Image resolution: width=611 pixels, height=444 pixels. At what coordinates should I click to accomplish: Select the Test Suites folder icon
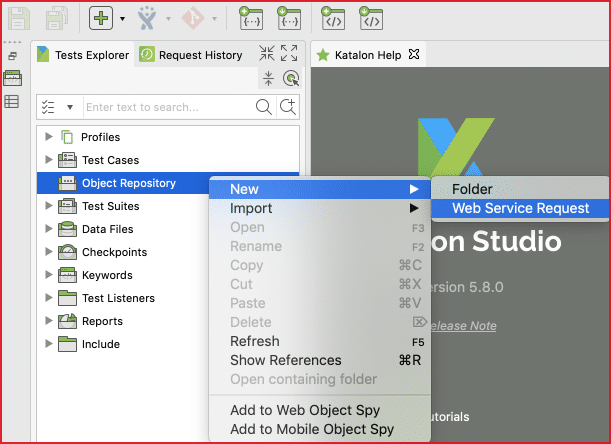click(67, 206)
